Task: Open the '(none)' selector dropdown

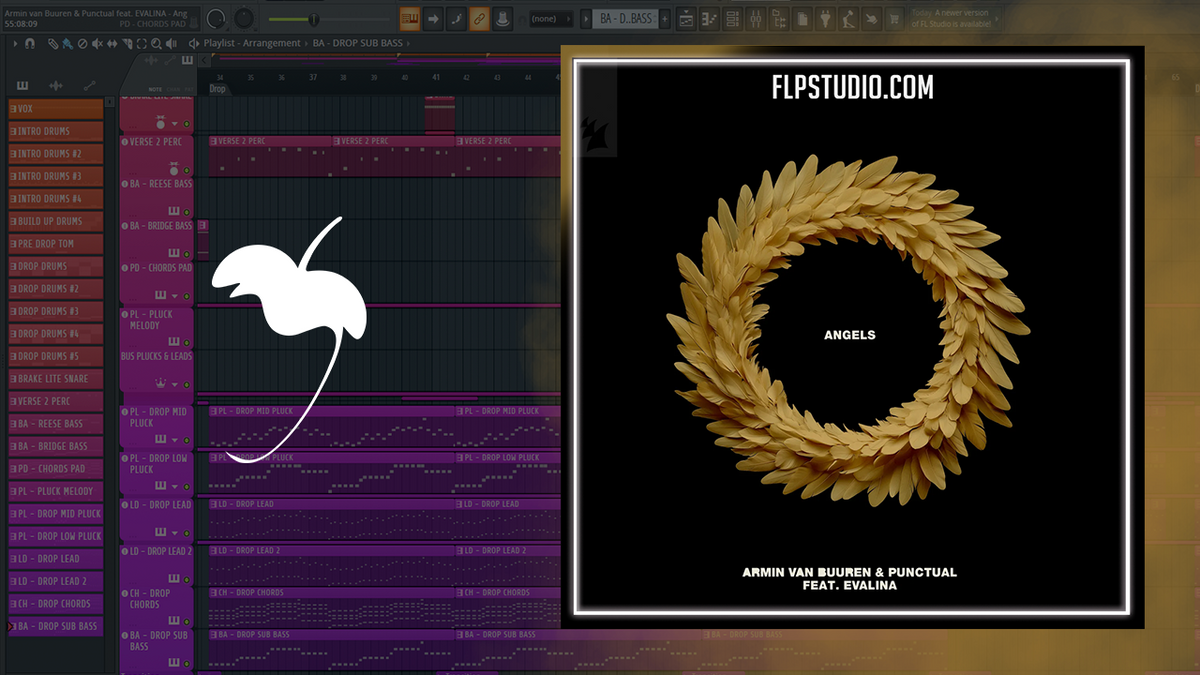Action: click(x=549, y=18)
